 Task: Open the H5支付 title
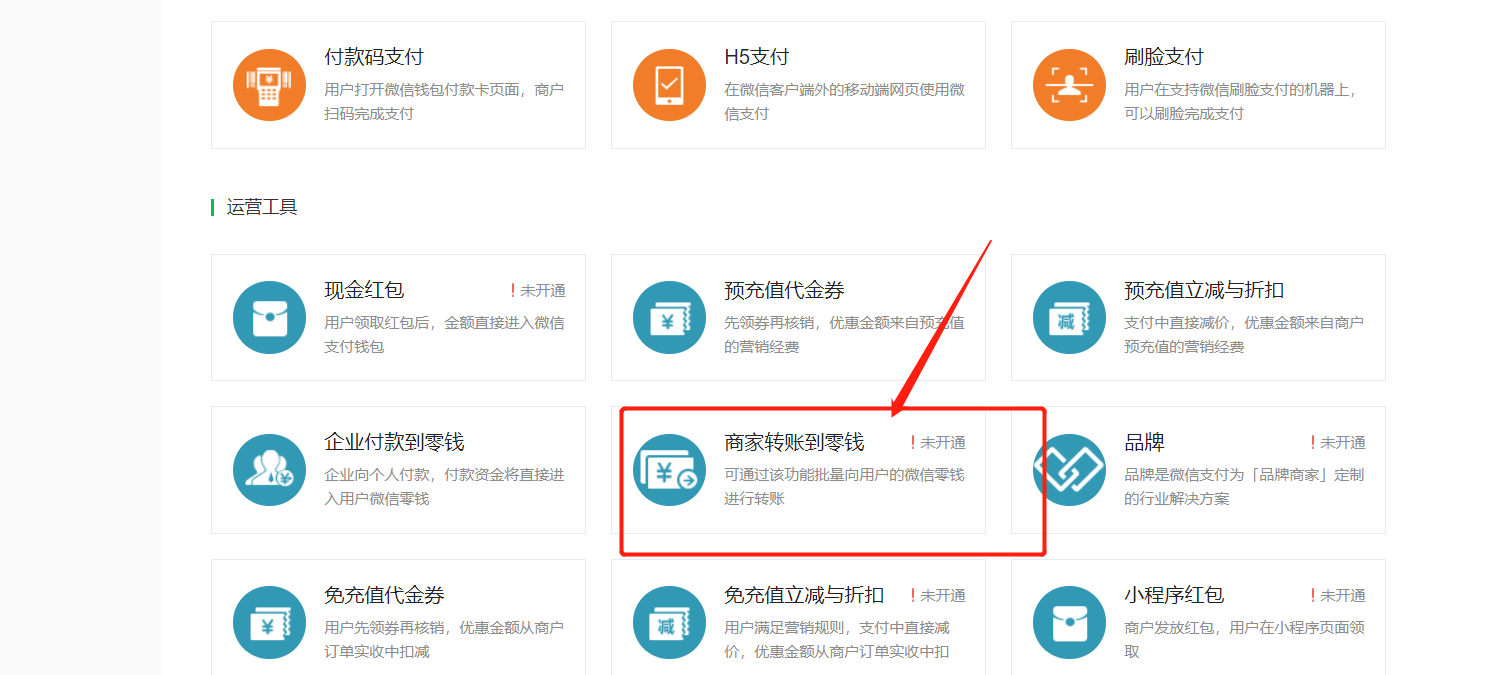click(x=757, y=57)
